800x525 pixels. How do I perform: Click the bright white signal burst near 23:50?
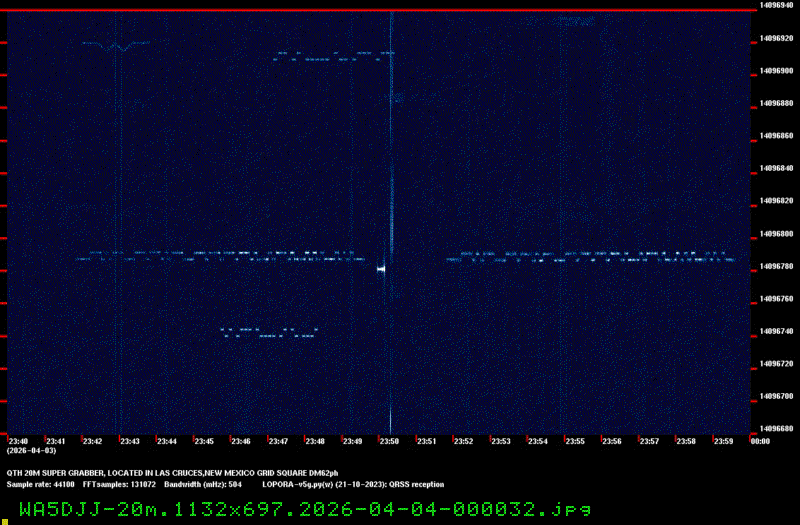point(381,268)
